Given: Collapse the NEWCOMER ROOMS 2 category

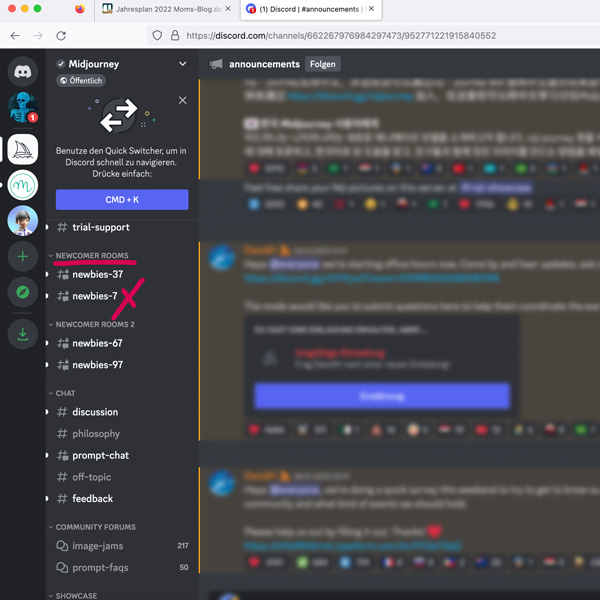Looking at the screenshot, I should [x=92, y=324].
